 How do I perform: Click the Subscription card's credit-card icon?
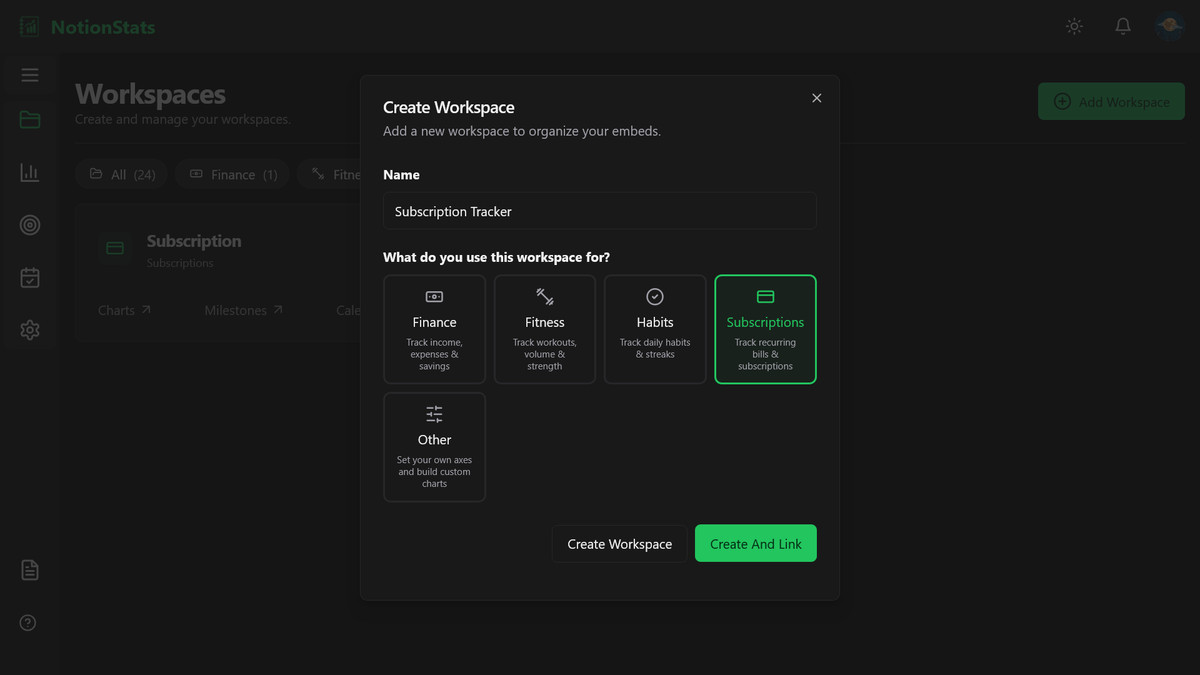coord(115,248)
